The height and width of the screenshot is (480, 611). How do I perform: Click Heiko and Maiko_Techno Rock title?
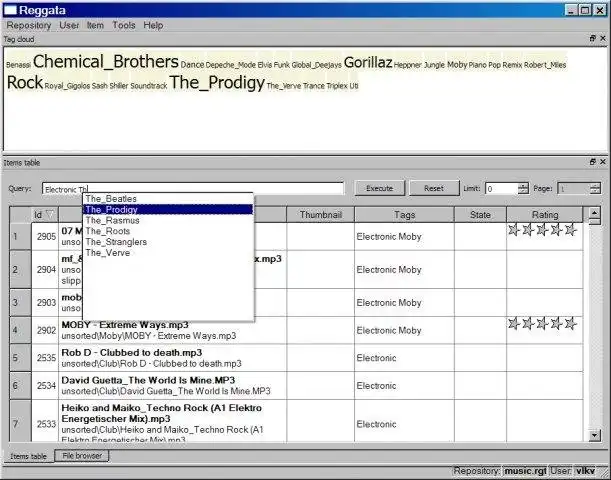[x=161, y=413]
